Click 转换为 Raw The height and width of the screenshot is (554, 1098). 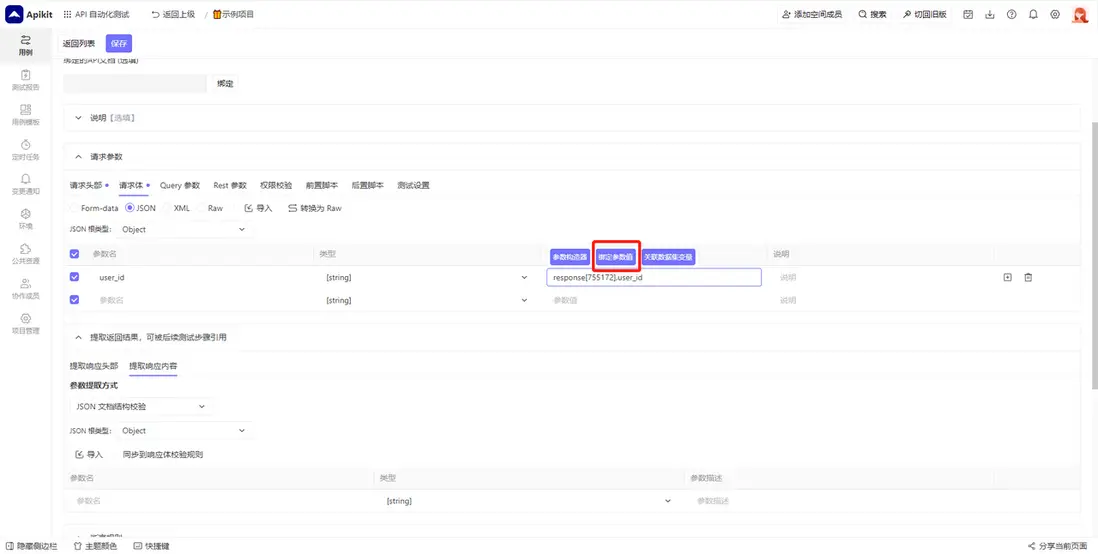pyautogui.click(x=314, y=208)
